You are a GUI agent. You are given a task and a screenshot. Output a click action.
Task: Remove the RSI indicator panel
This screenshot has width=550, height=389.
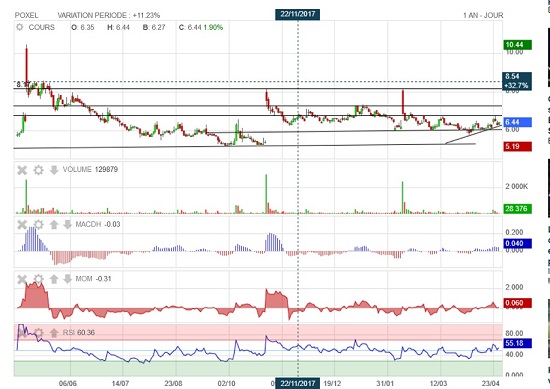click(x=22, y=333)
